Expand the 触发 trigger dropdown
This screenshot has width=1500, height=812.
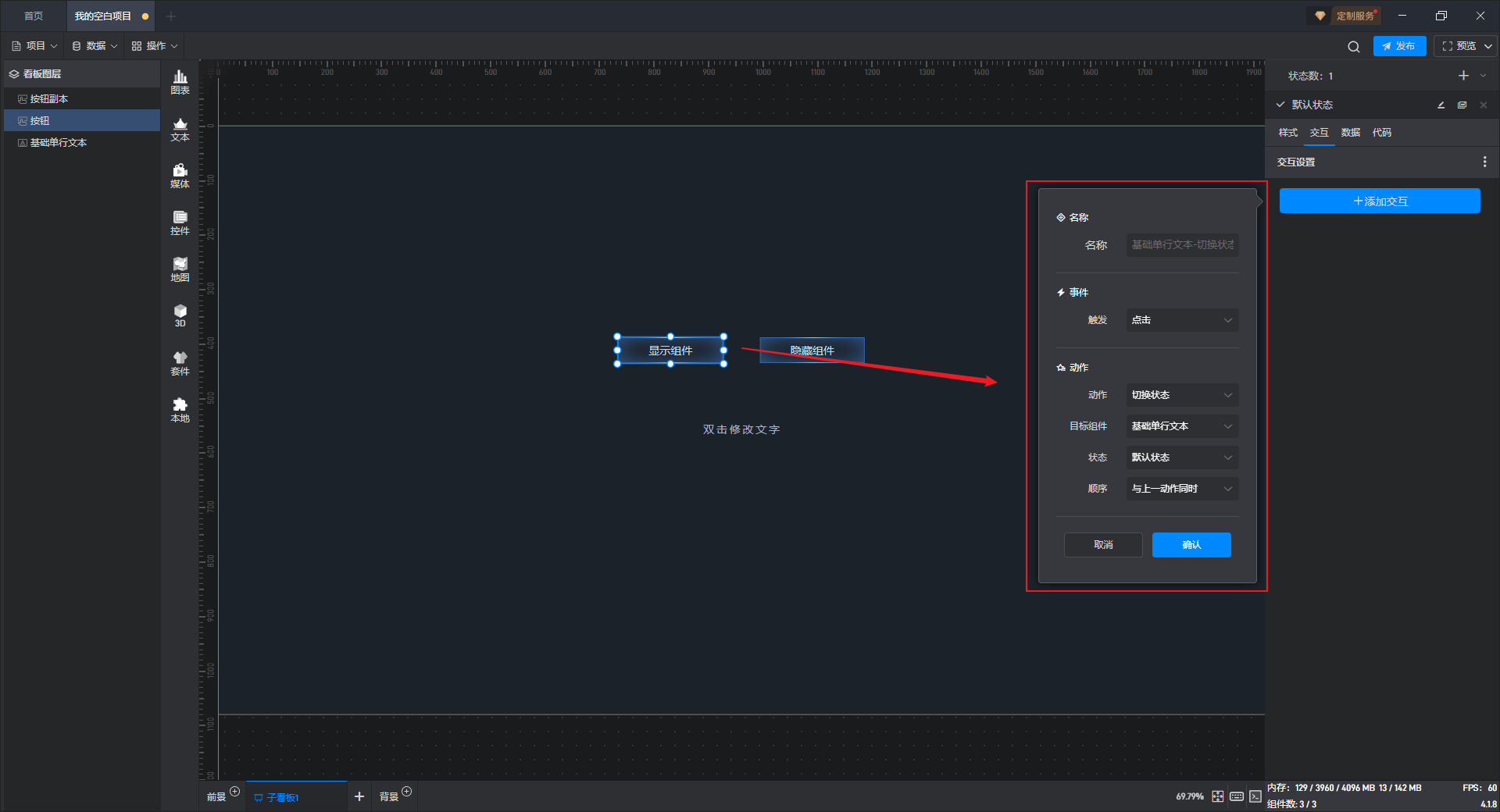1181,320
